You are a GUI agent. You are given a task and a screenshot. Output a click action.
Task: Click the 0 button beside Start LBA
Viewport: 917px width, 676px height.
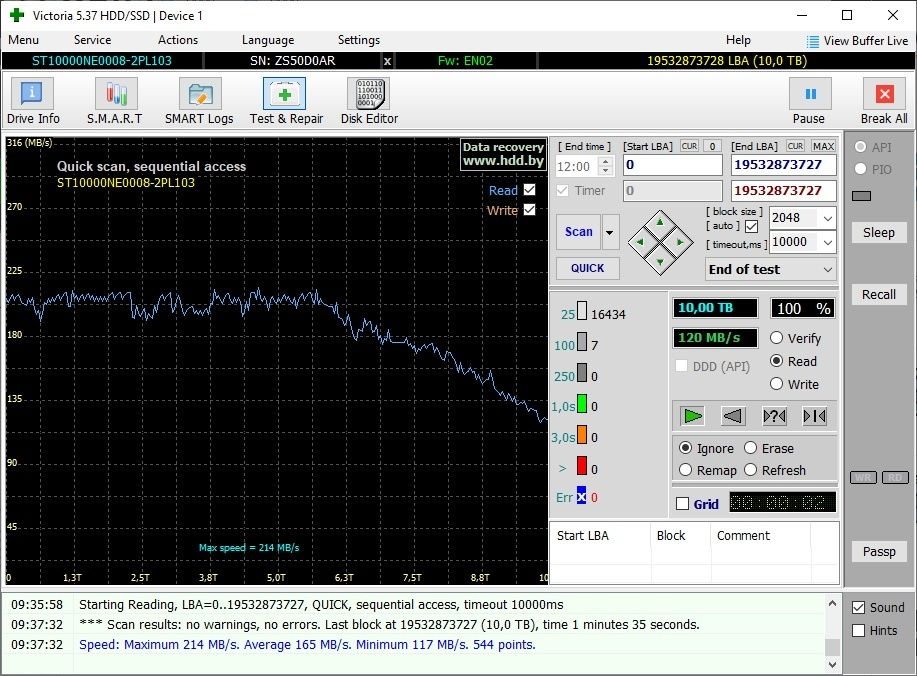point(712,146)
